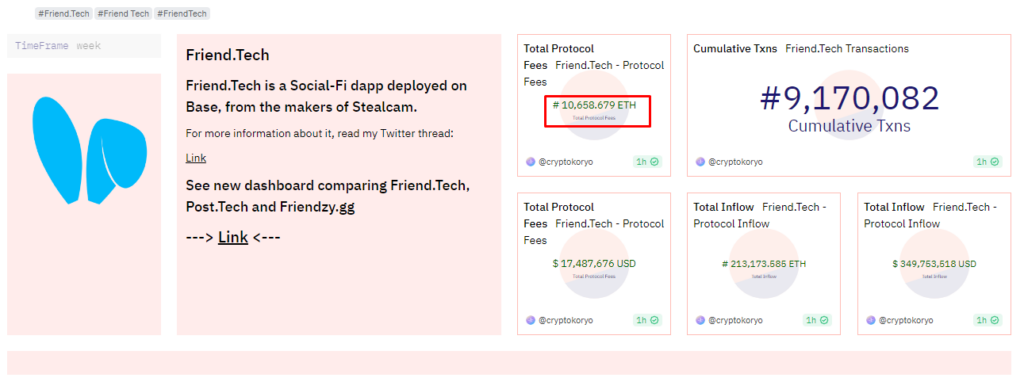Click Total Inflow title on ETH card
Image resolution: width=1024 pixels, height=389 pixels.
pos(724,207)
